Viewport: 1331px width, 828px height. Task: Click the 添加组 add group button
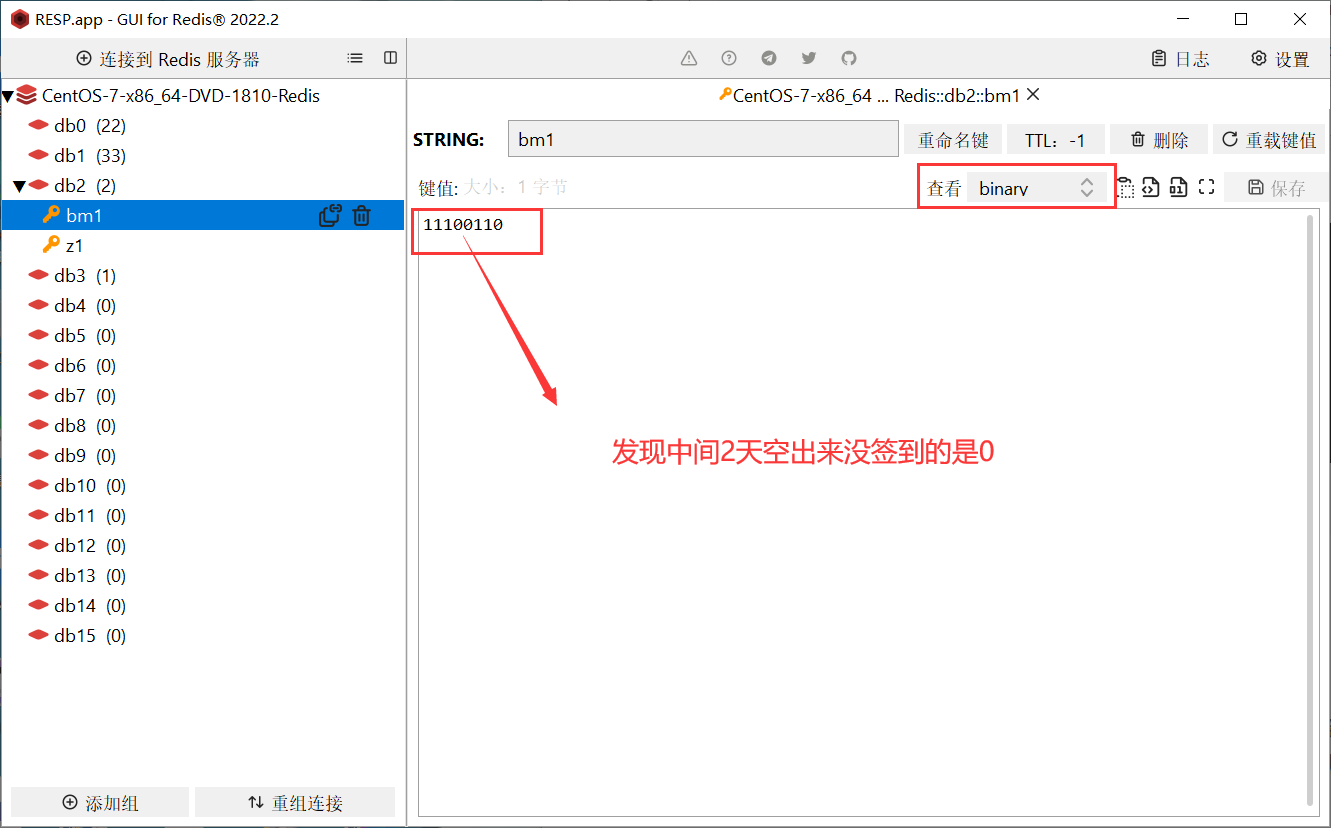click(x=100, y=802)
